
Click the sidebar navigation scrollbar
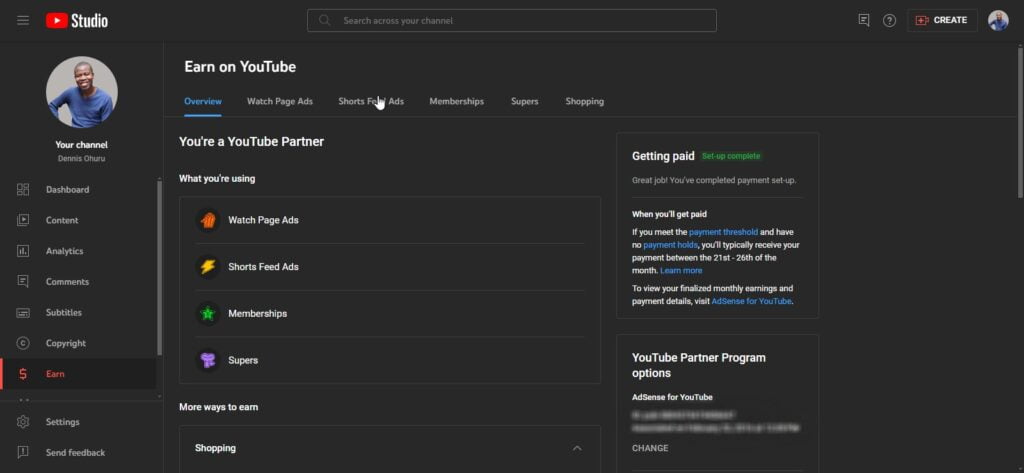pyautogui.click(x=159, y=266)
